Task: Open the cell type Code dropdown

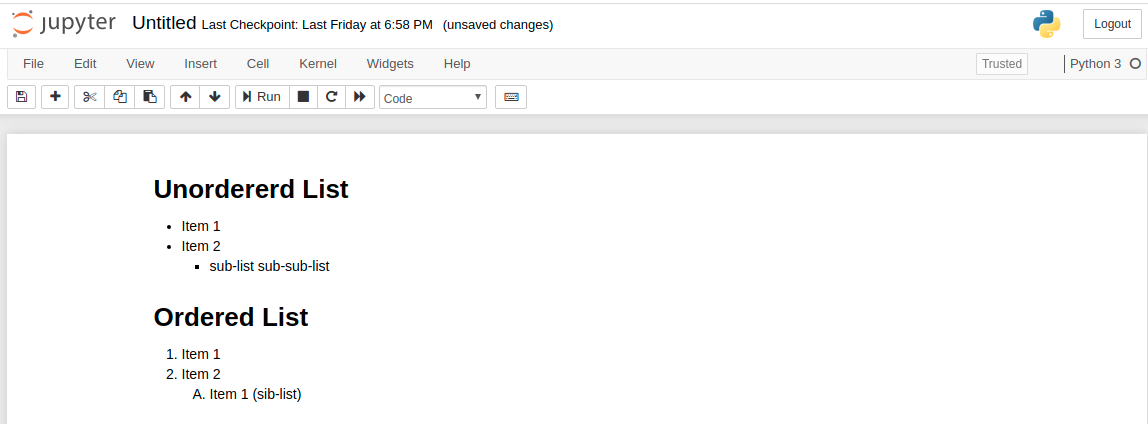Action: click(433, 97)
